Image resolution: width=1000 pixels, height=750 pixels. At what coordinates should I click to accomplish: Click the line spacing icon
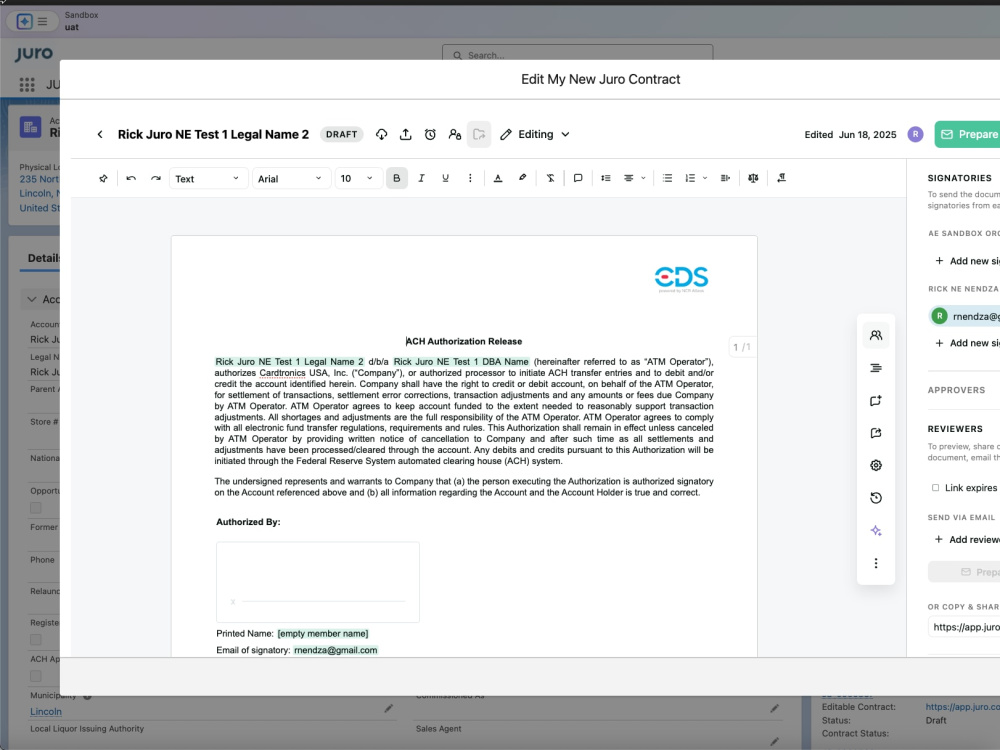(x=606, y=179)
